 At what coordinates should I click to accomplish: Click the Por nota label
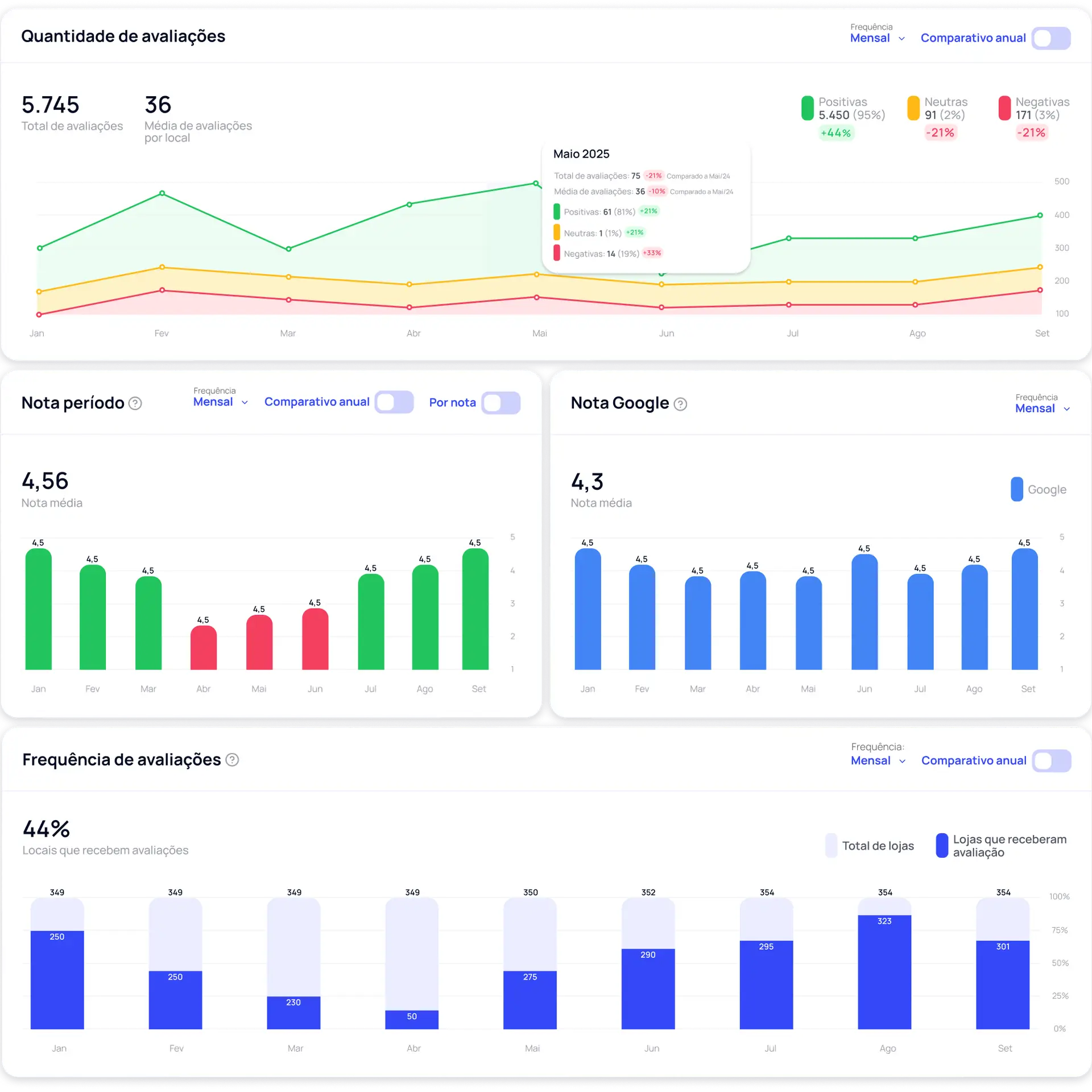pos(452,403)
